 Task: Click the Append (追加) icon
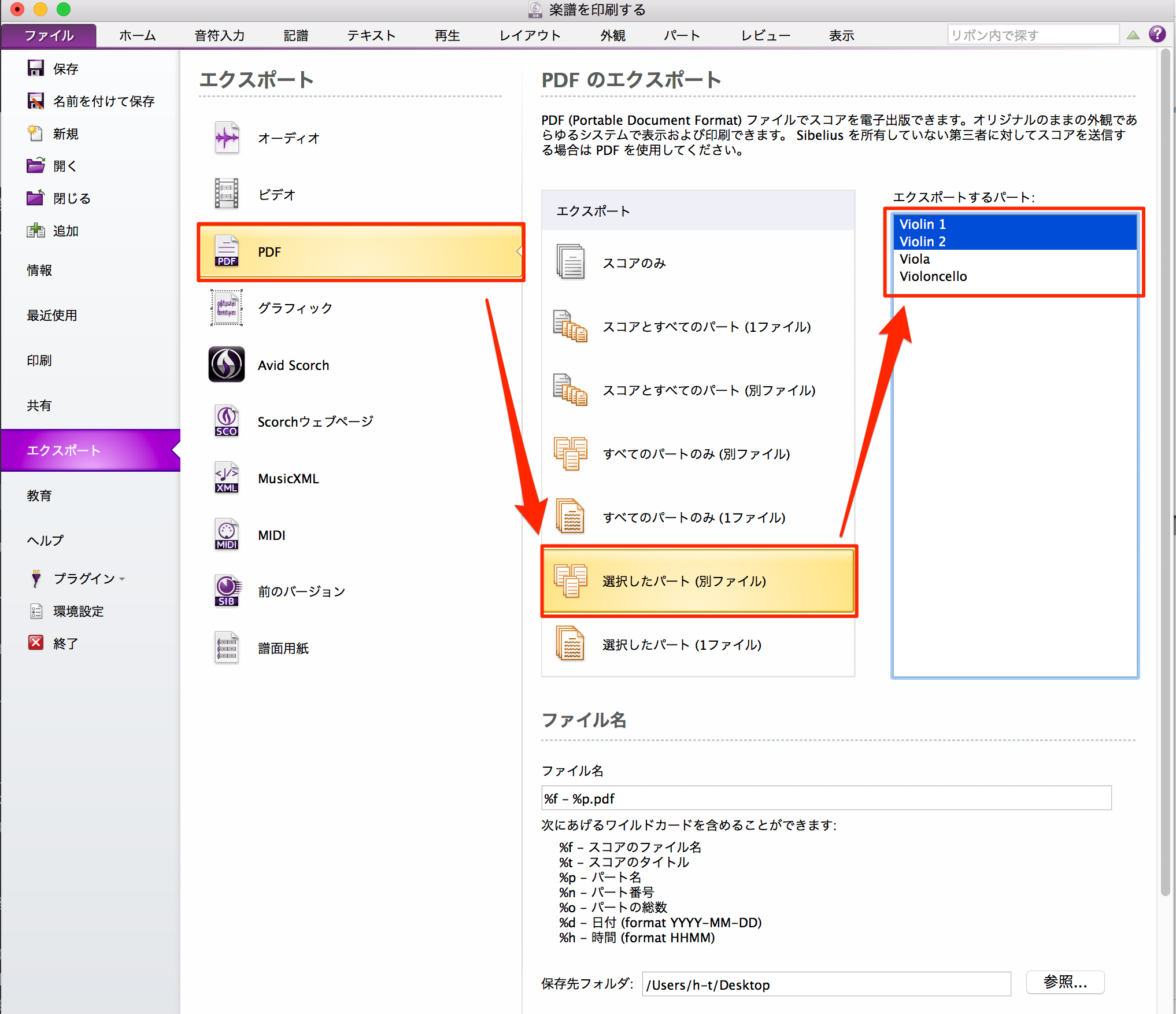coord(36,230)
